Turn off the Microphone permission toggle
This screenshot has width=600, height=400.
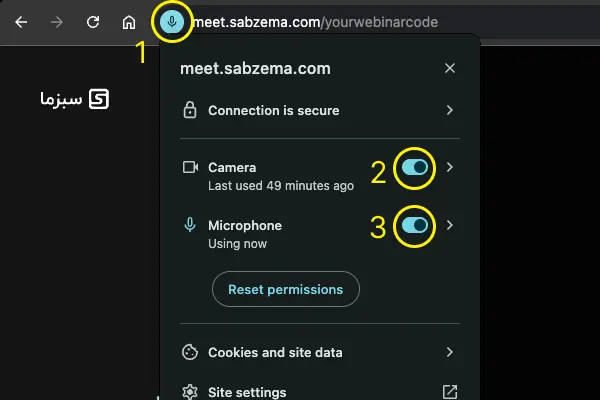tap(414, 226)
